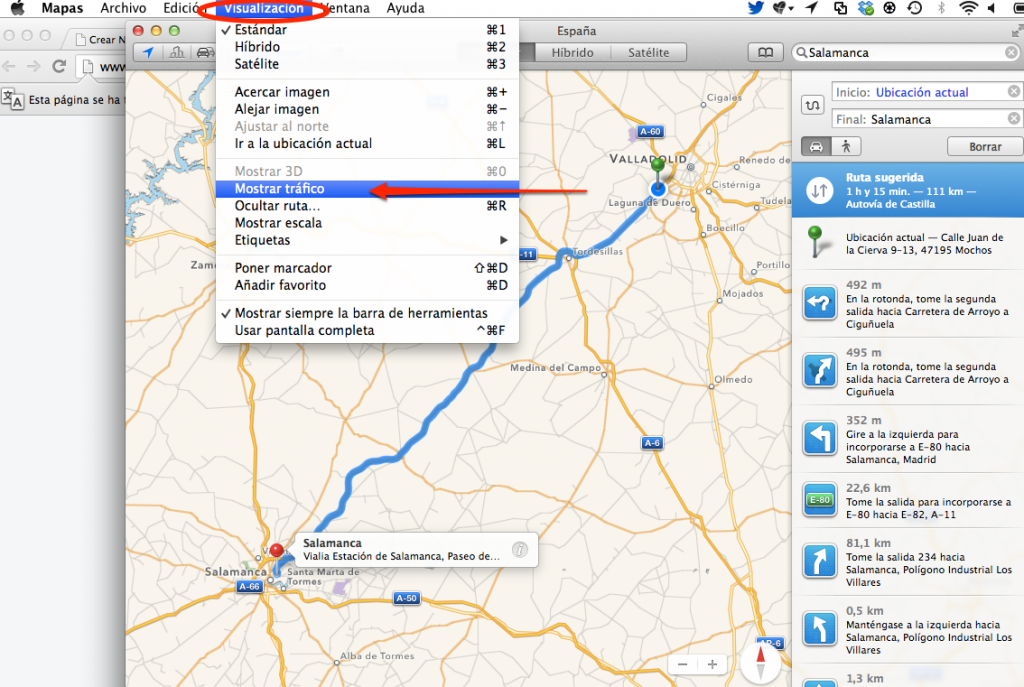Zoom out with the map minus button
Image resolution: width=1024 pixels, height=687 pixels.
pyautogui.click(x=682, y=664)
